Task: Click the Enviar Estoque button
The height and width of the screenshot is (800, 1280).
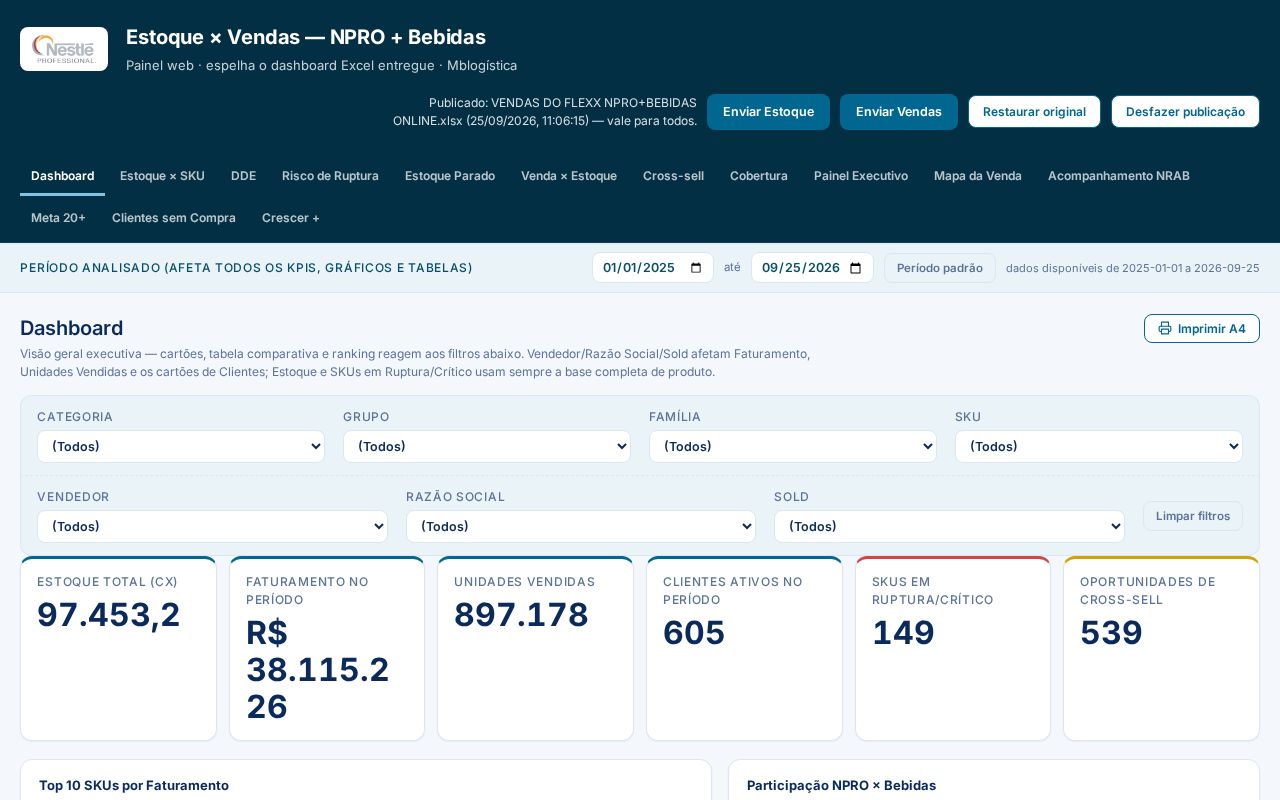Action: (x=768, y=112)
